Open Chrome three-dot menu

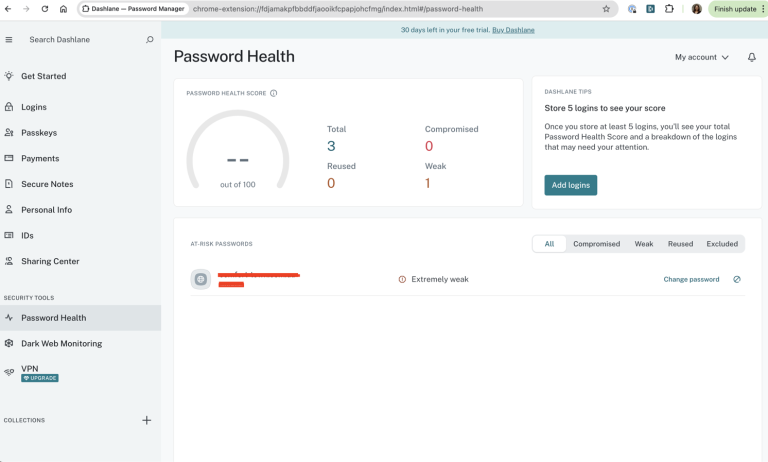pos(763,9)
